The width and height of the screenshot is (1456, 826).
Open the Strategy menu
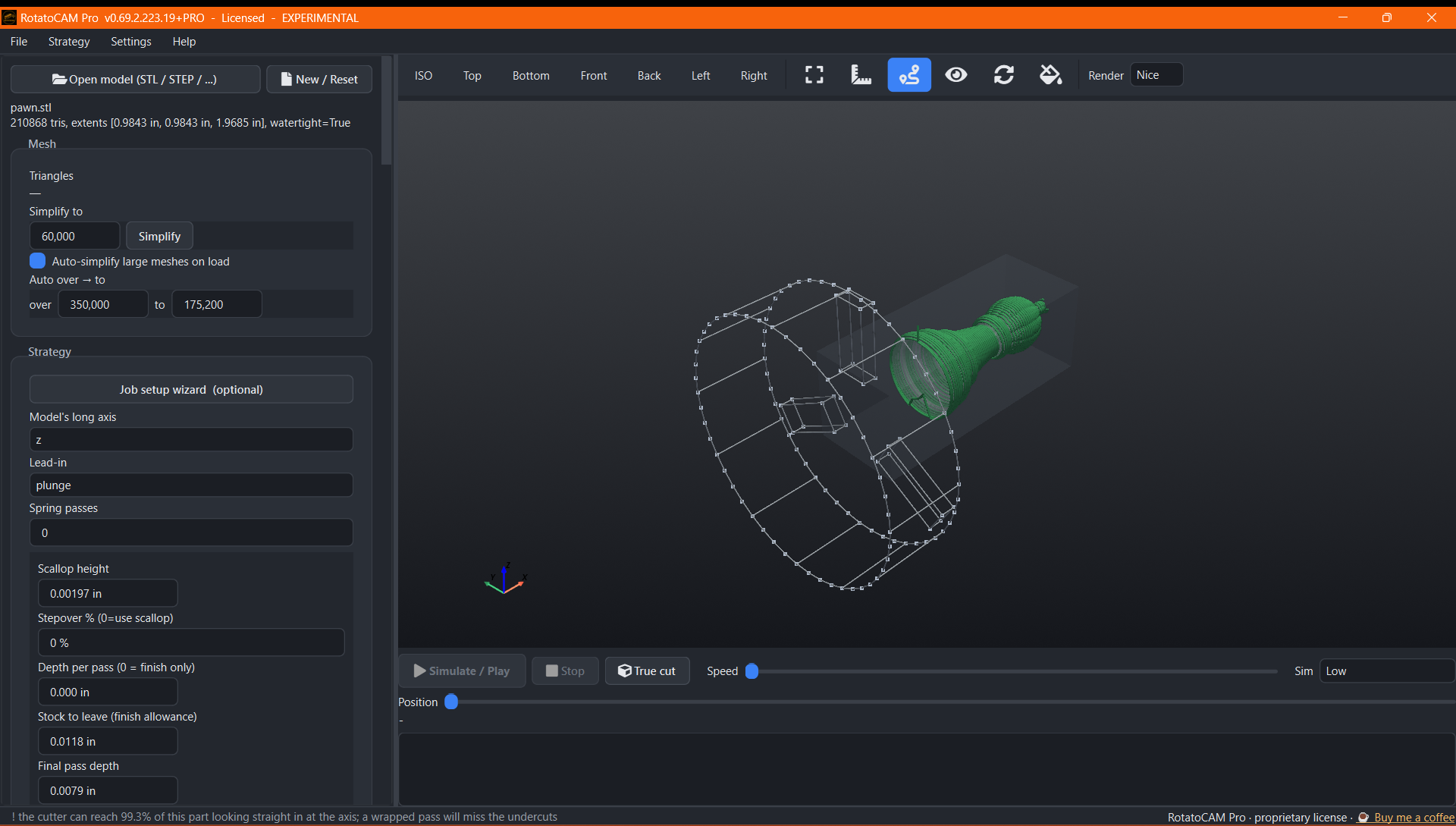tap(69, 42)
